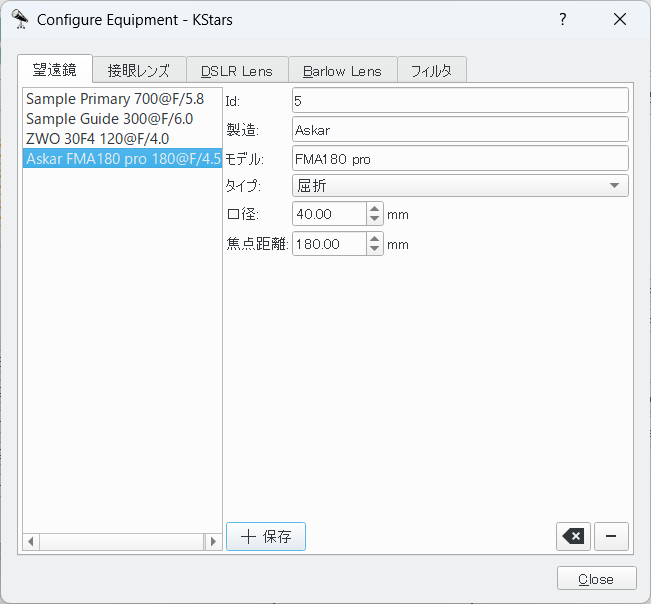Select ZWO 30F4 120@F/4.0 telescope entry
651x604 pixels.
98,138
